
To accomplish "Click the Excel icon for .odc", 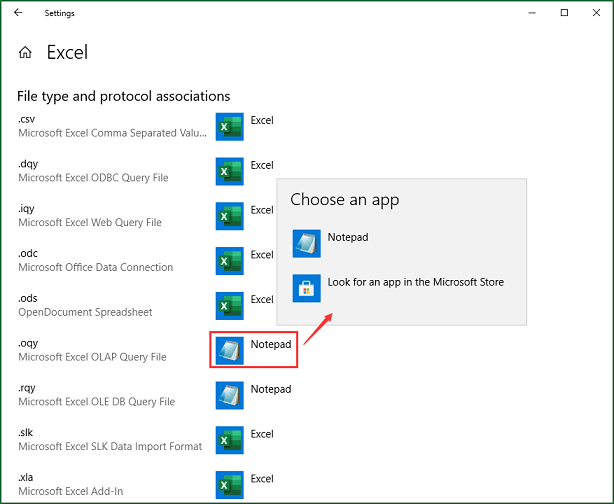I will (229, 261).
